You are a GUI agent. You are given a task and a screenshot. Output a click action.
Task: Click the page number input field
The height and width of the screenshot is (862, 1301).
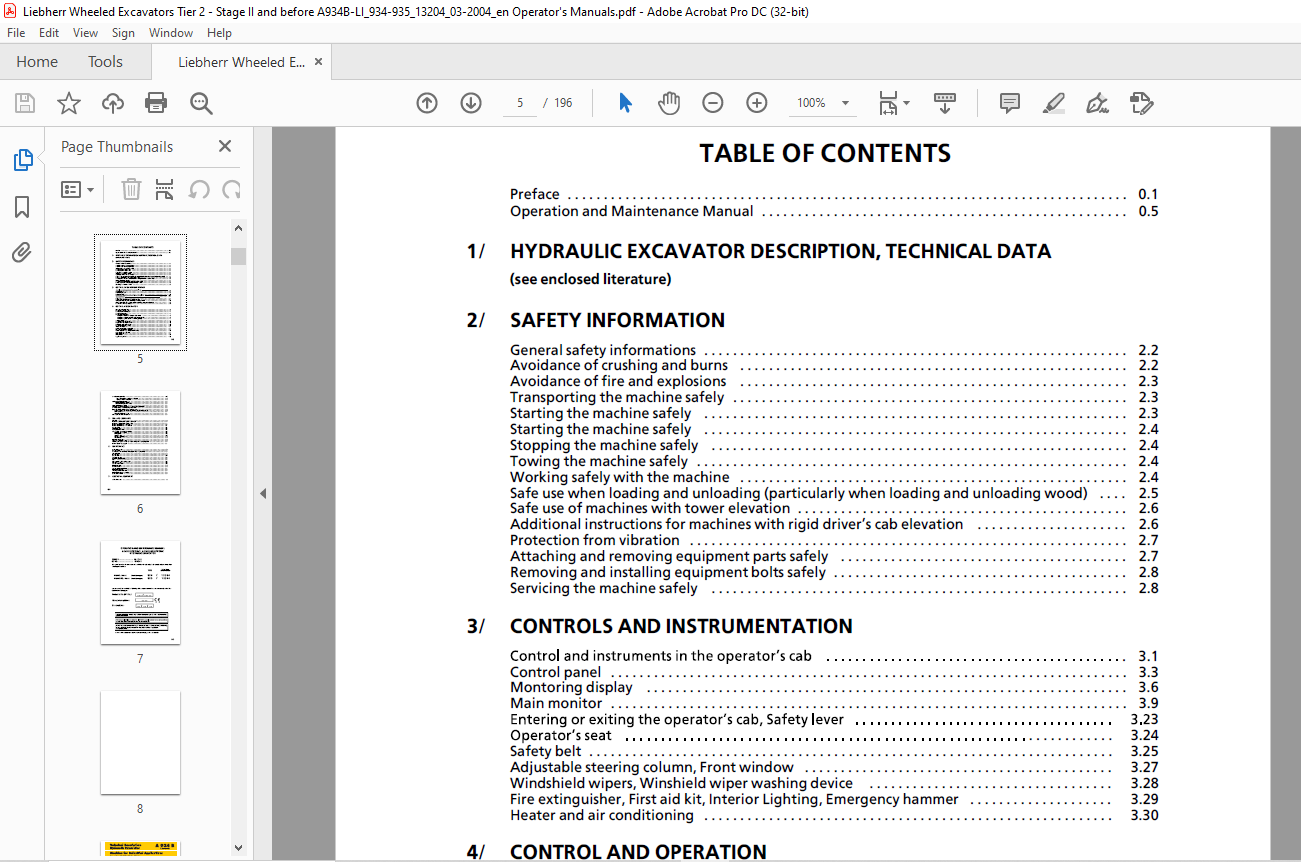click(520, 103)
